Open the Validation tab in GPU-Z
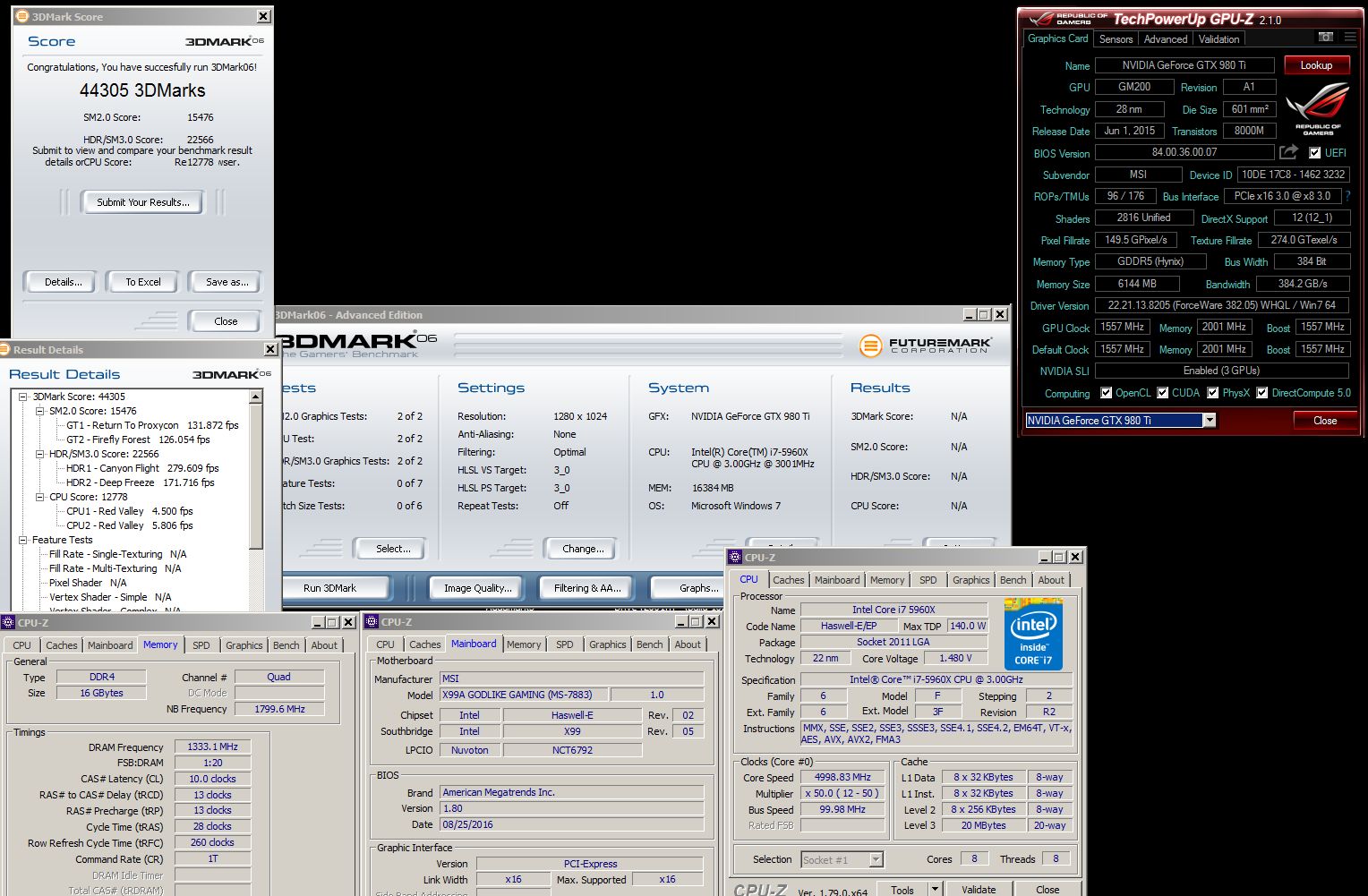The image size is (1368, 896). pyautogui.click(x=1219, y=39)
